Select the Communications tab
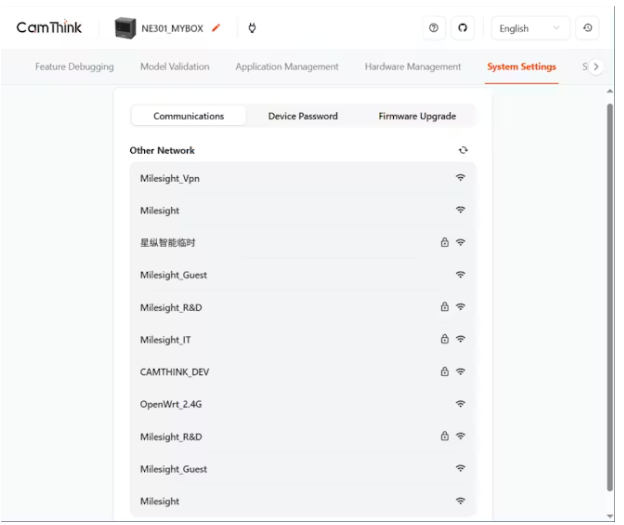Viewport: 624px width, 525px height. coord(188,116)
